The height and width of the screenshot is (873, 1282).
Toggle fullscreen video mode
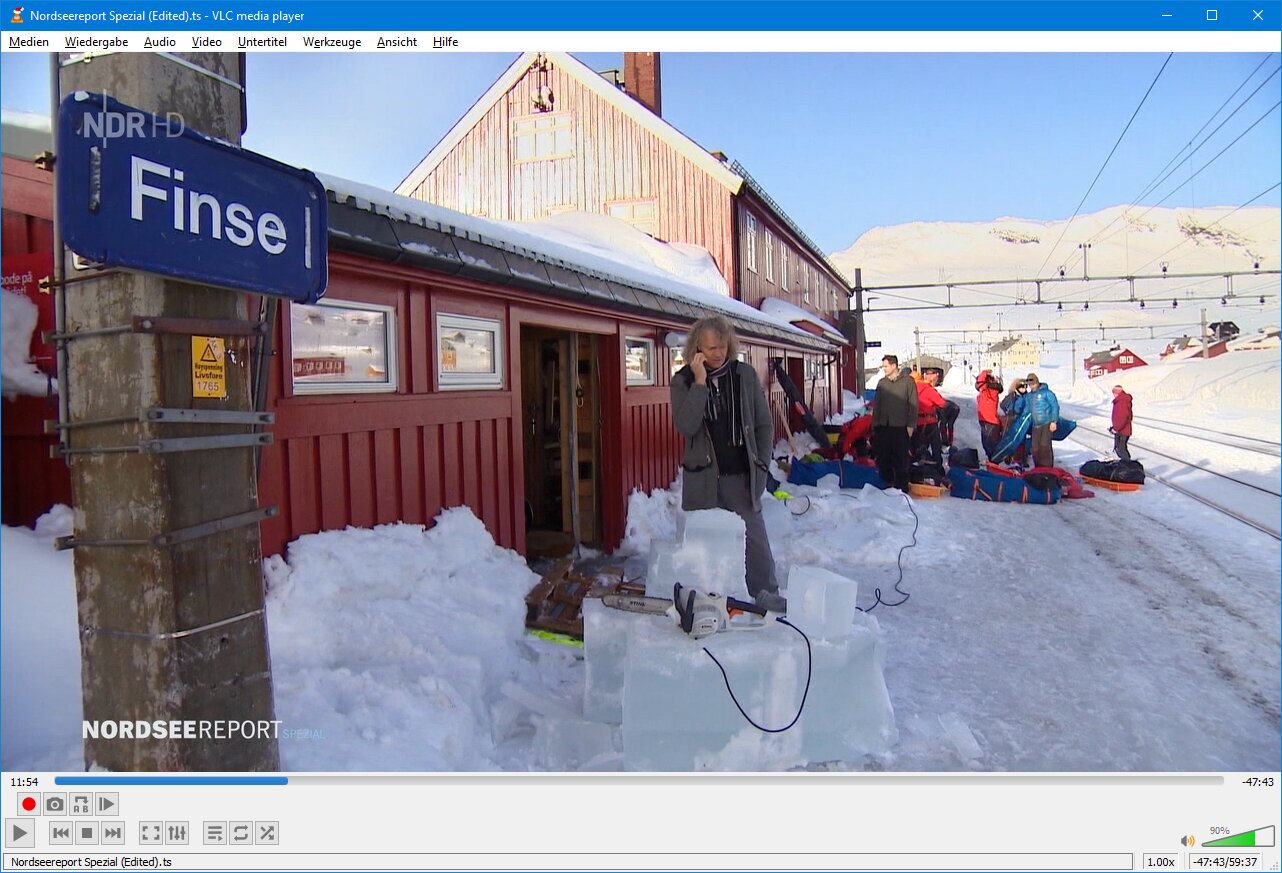150,833
